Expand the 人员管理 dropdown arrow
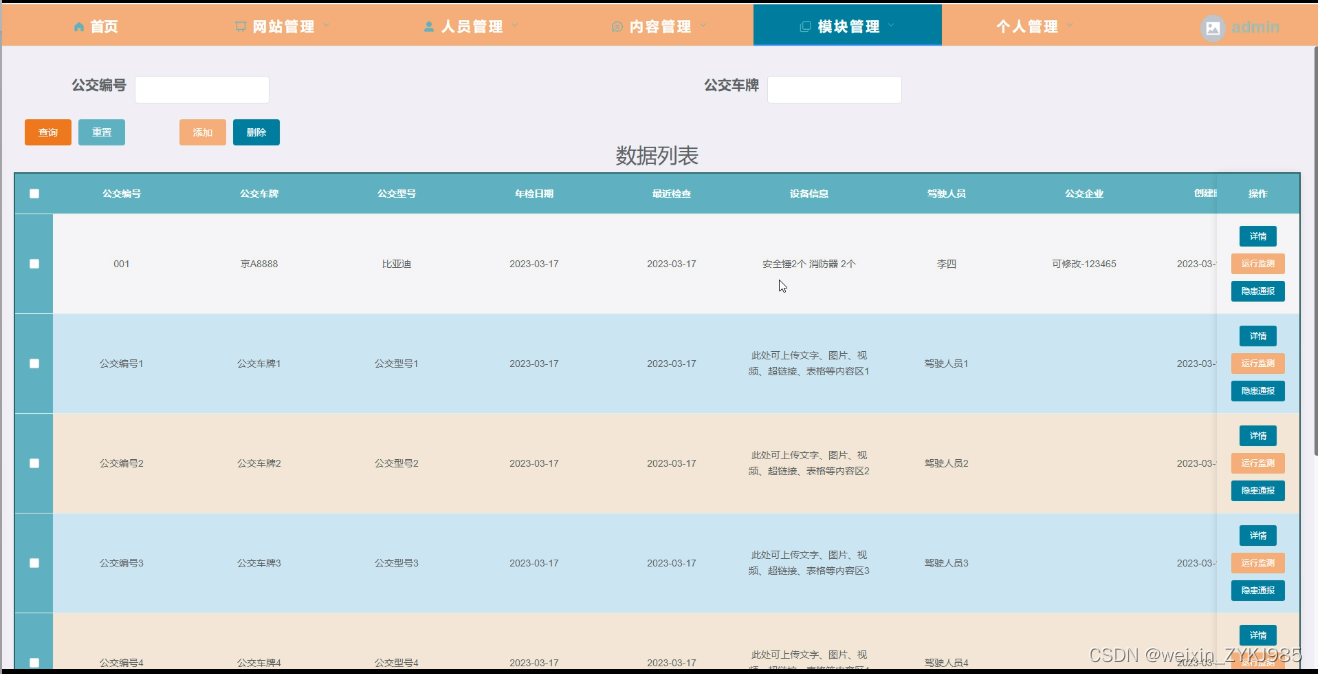This screenshot has height=674, width=1318. tap(515, 25)
